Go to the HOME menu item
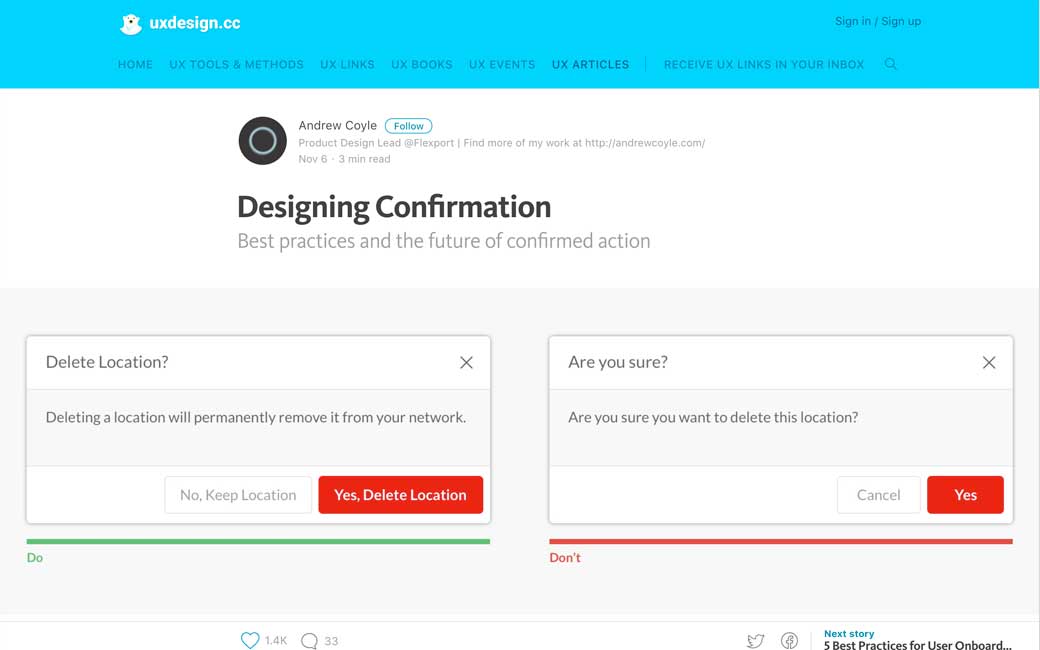This screenshot has width=1040, height=650. [x=135, y=64]
